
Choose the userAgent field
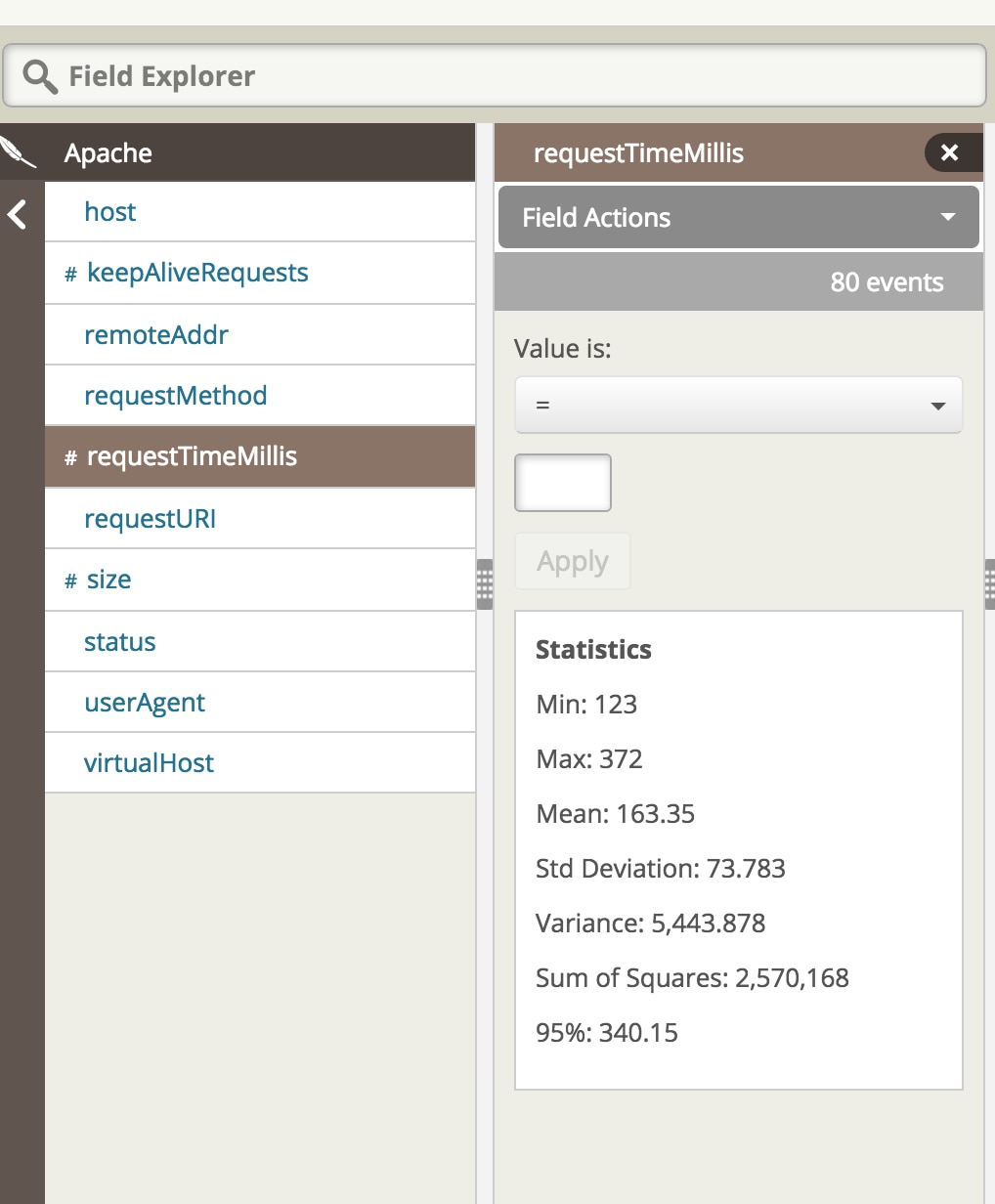(145, 703)
